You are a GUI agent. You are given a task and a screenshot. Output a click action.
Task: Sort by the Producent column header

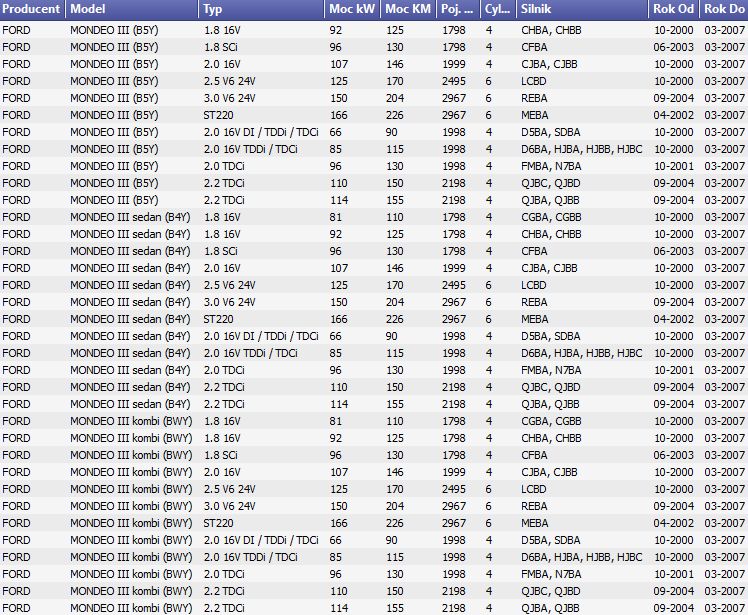tap(32, 9)
